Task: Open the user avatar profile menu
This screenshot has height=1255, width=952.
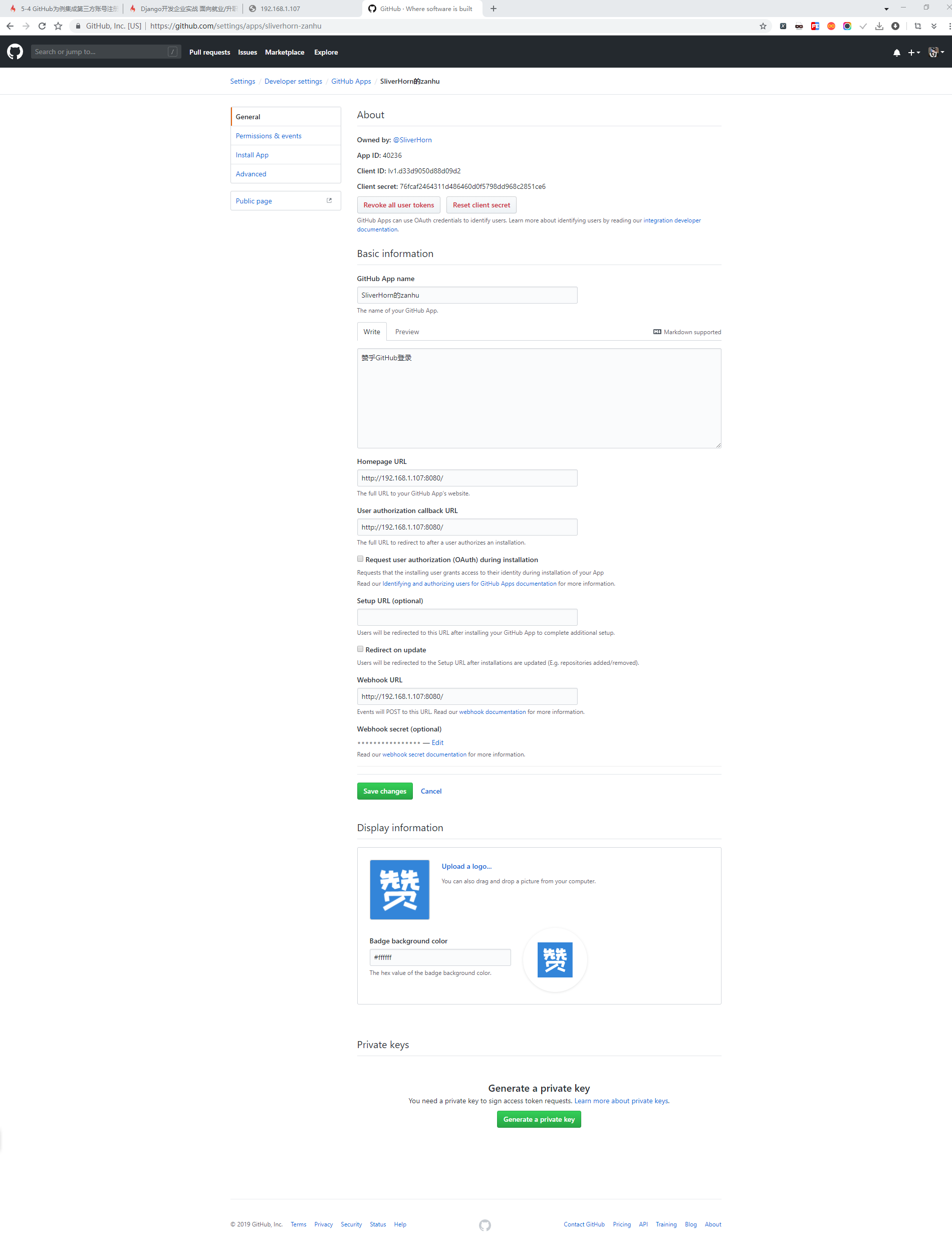Action: [935, 52]
